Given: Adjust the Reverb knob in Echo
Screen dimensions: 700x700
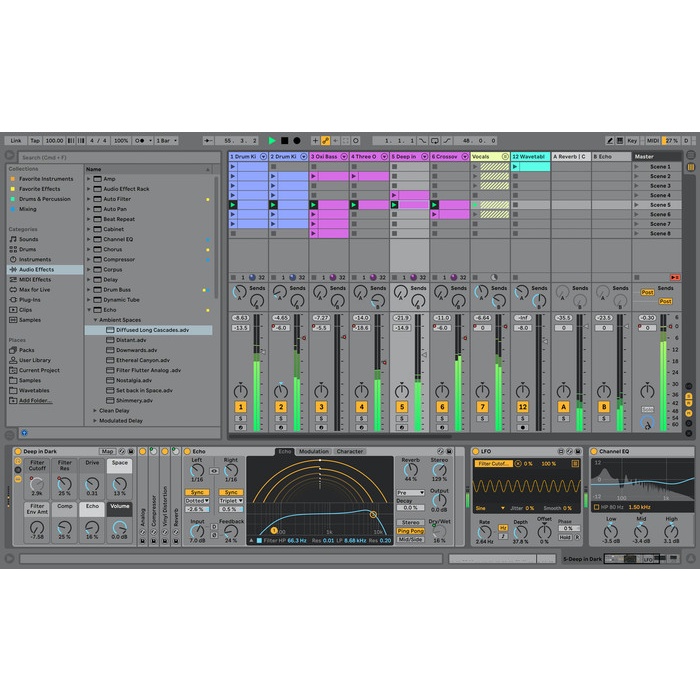Looking at the screenshot, I should 410,470.
